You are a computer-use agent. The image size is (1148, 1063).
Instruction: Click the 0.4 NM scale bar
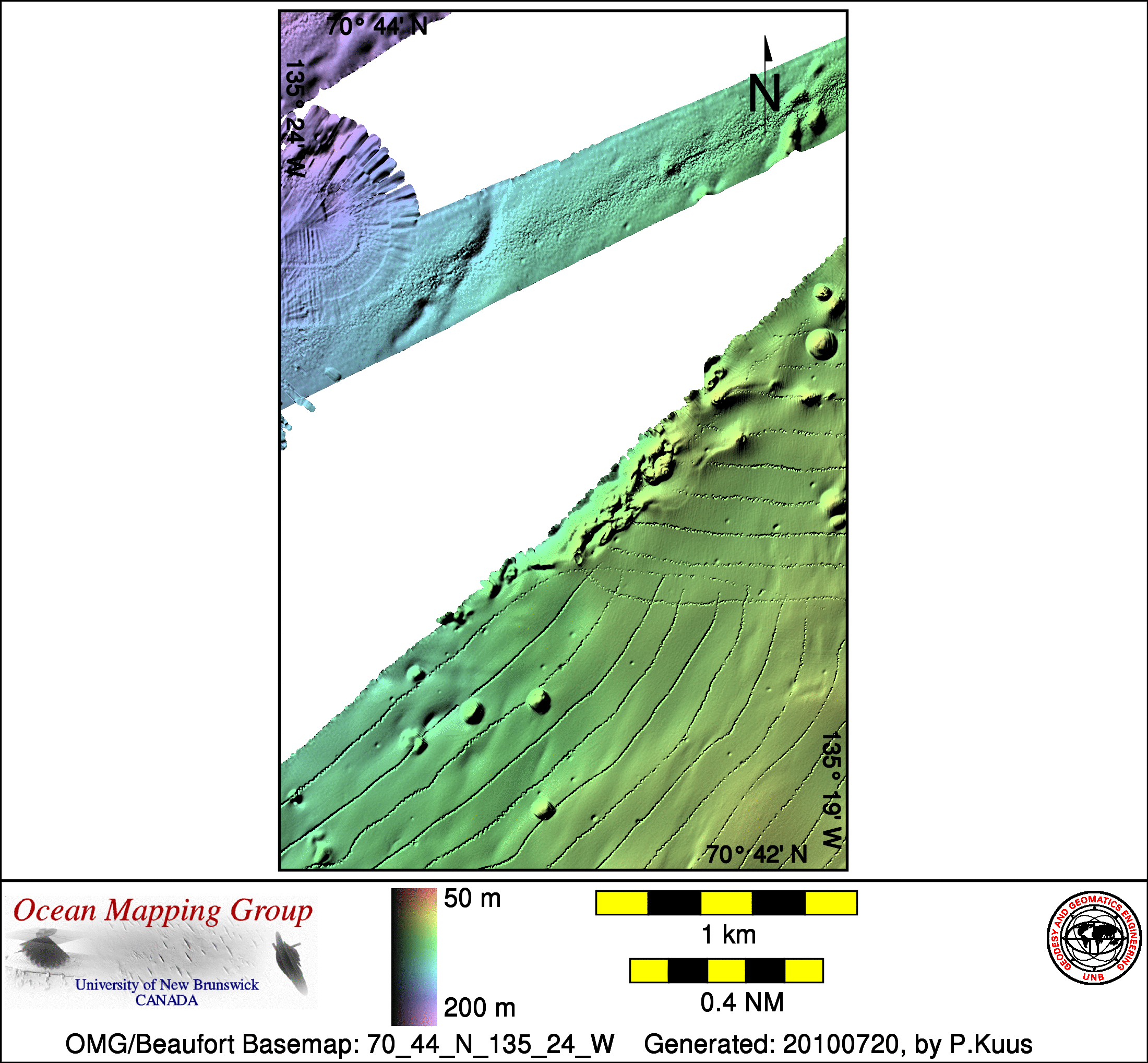click(726, 971)
